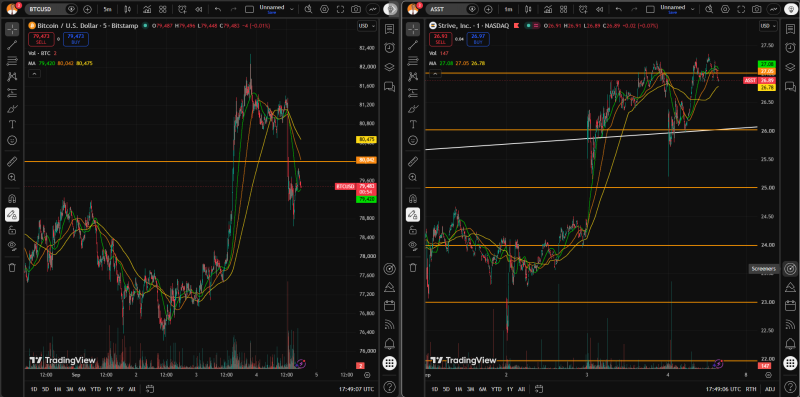
Task: Select the YTD date range on the ASST chart
Action: [x=496, y=389]
